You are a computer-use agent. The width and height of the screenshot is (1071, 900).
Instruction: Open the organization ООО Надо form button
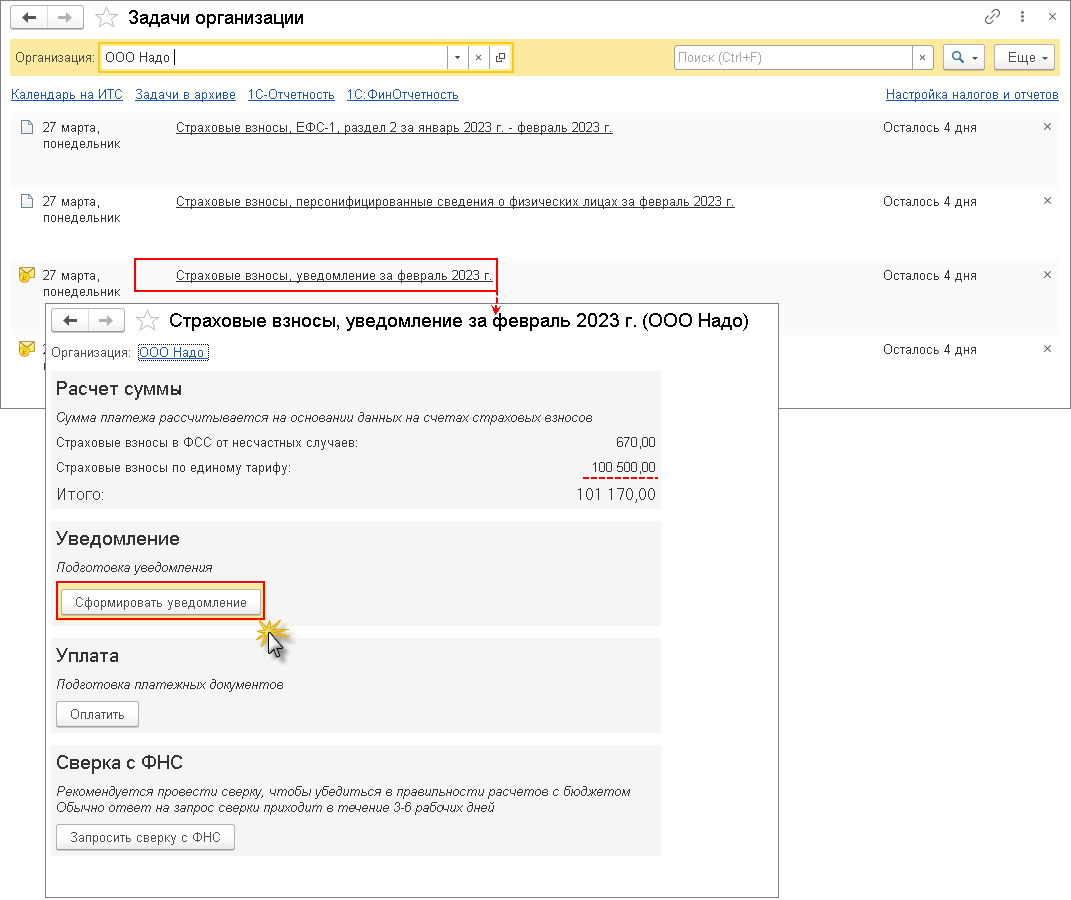(x=501, y=58)
